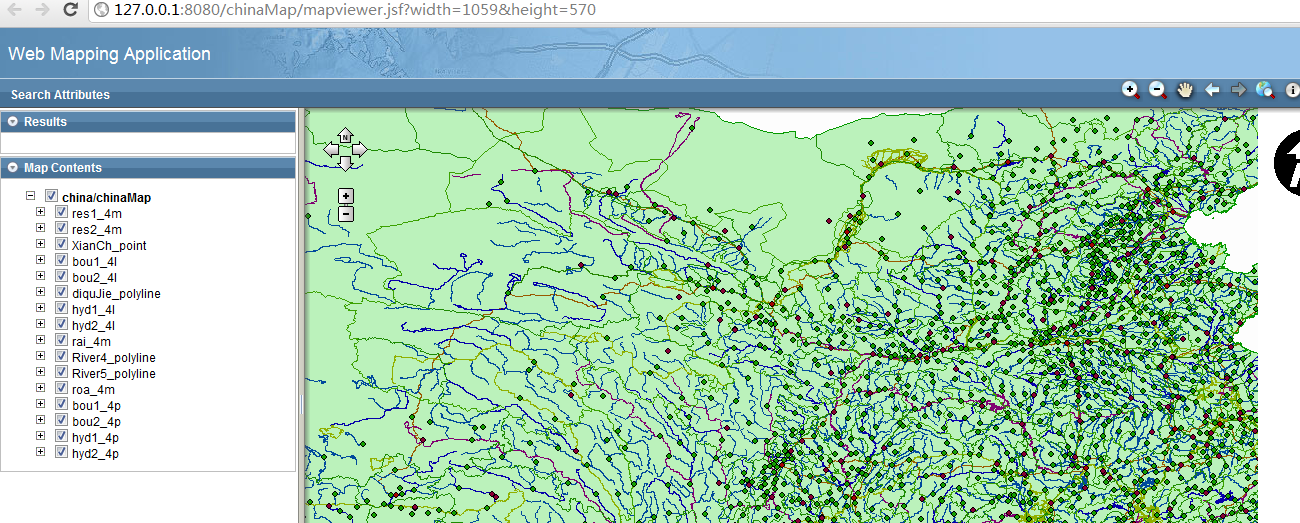Select the Zoom In magnifier tool
The height and width of the screenshot is (523, 1300).
1131,90
